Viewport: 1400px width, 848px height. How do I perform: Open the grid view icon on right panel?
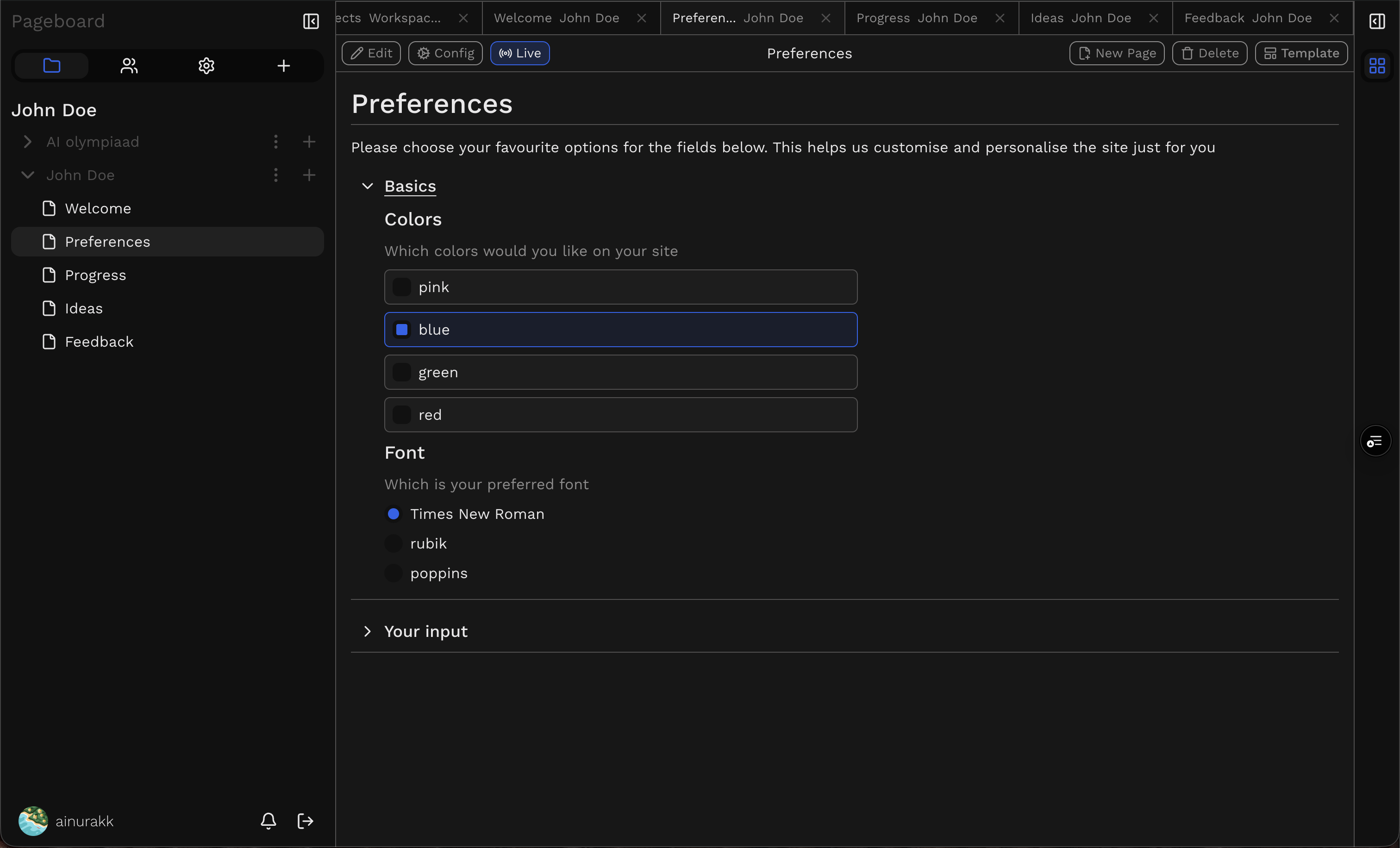point(1377,66)
